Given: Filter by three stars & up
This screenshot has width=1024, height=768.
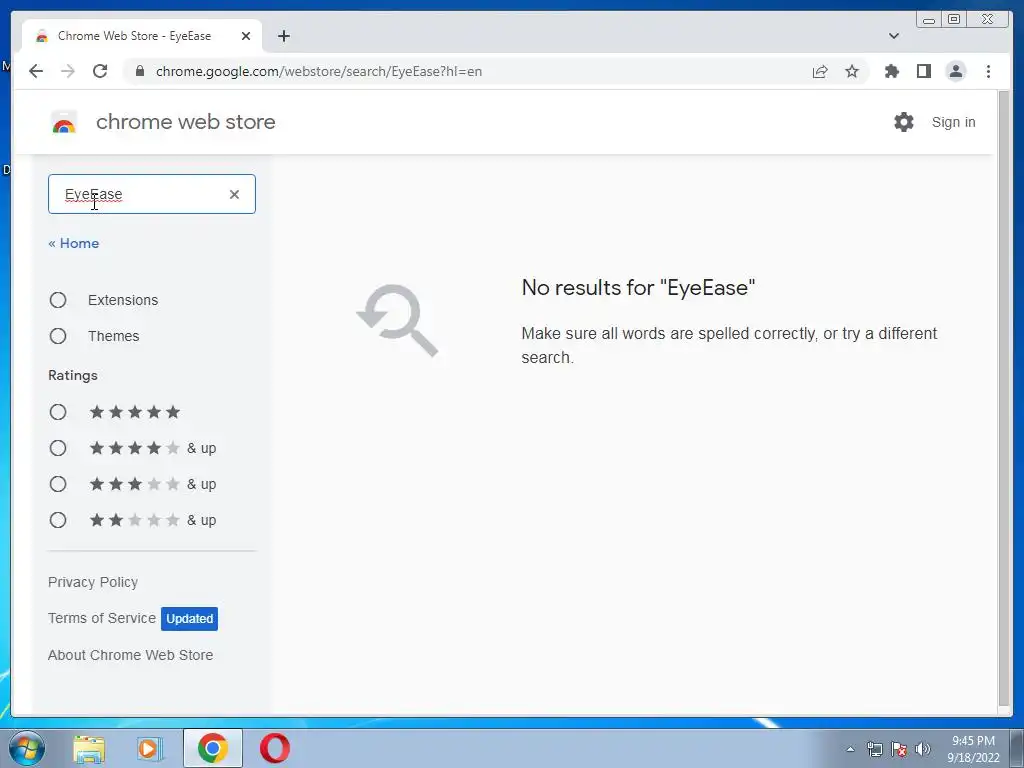Looking at the screenshot, I should tap(58, 484).
